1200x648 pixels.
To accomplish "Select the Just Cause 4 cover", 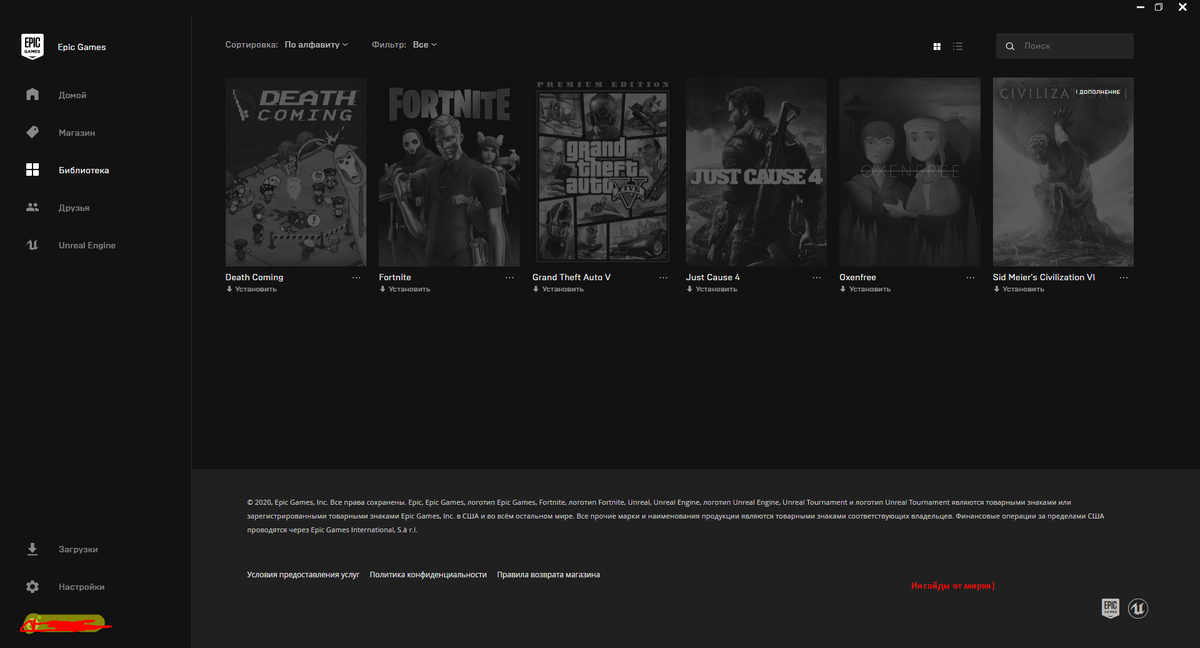I will (x=756, y=172).
